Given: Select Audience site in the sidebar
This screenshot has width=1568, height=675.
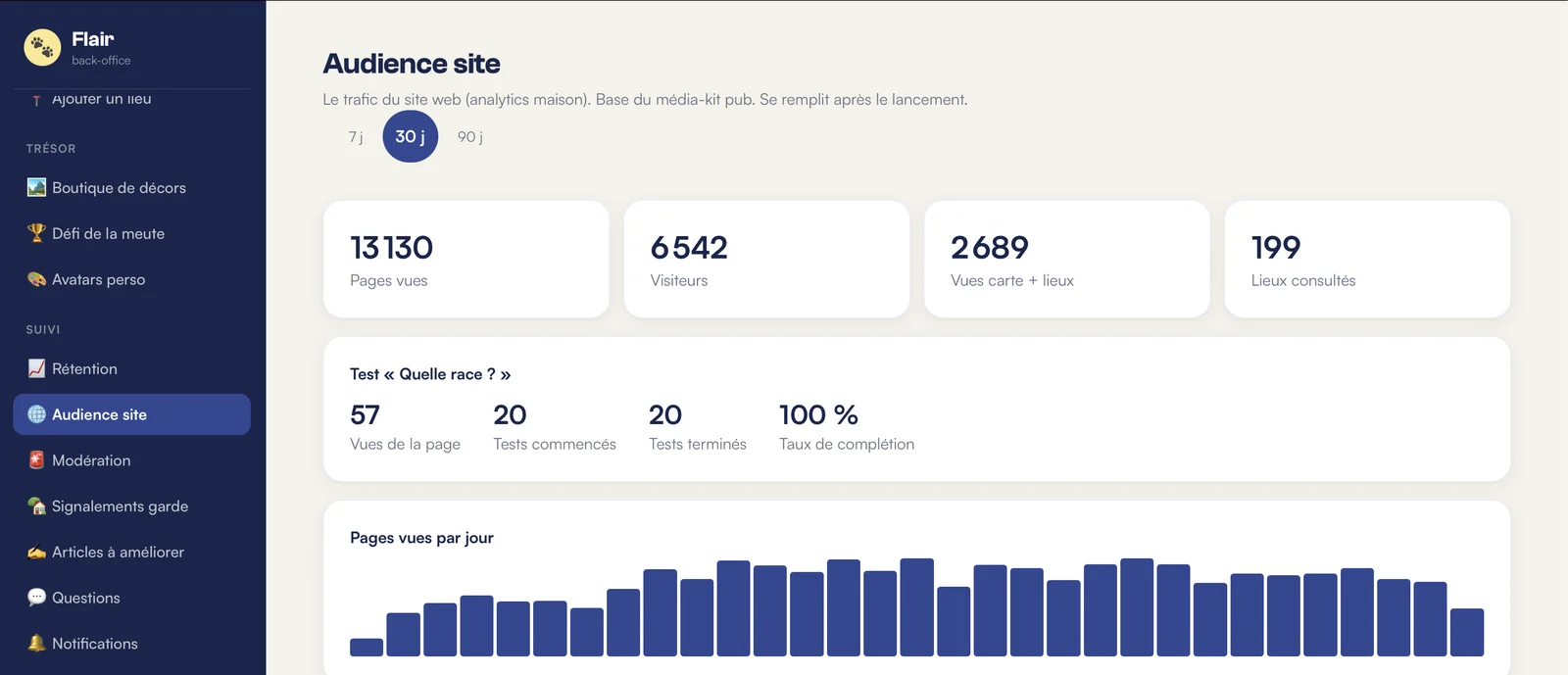Looking at the screenshot, I should [x=131, y=414].
